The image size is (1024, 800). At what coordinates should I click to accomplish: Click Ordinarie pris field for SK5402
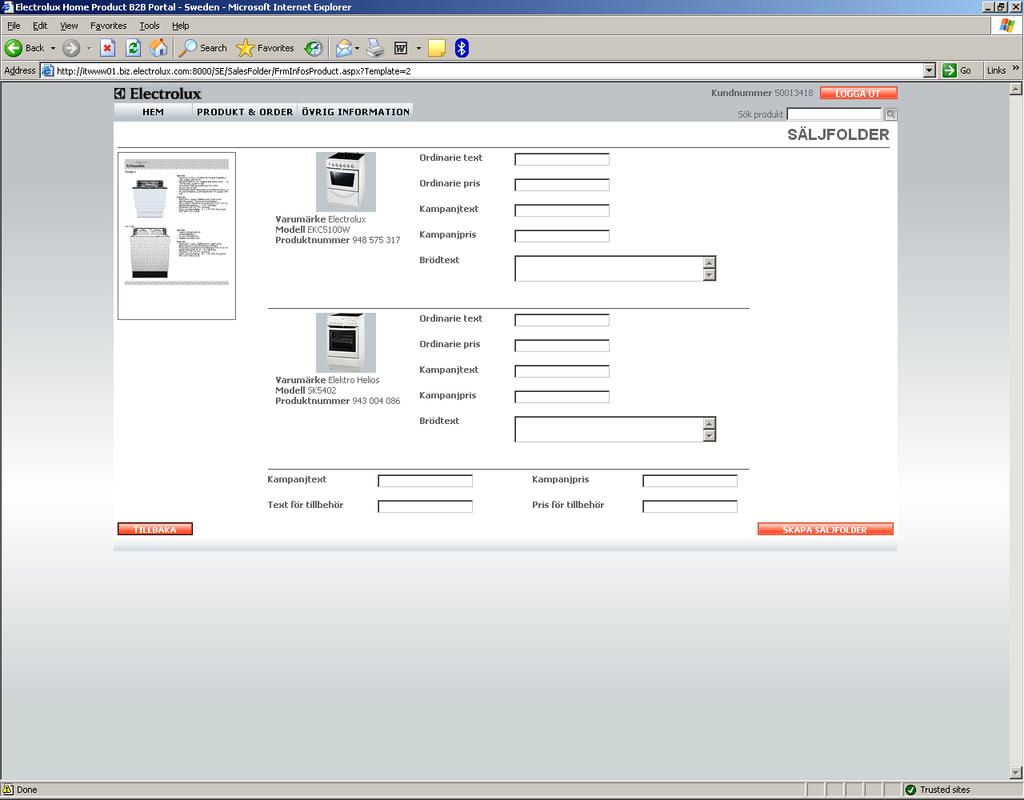(562, 345)
